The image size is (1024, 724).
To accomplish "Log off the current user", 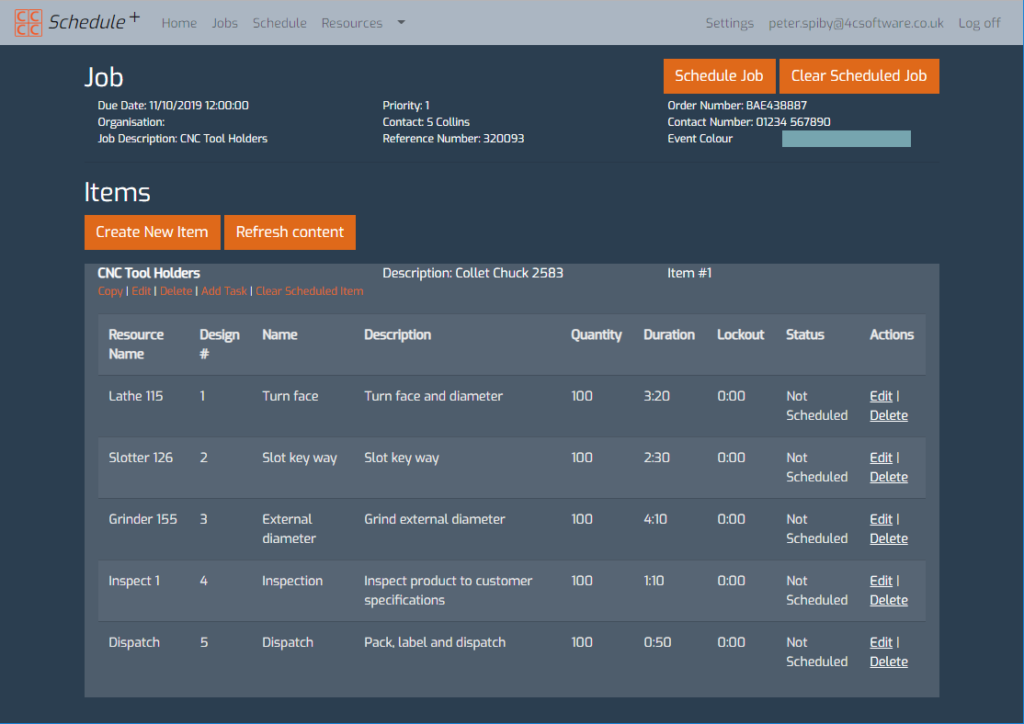I will tap(979, 22).
